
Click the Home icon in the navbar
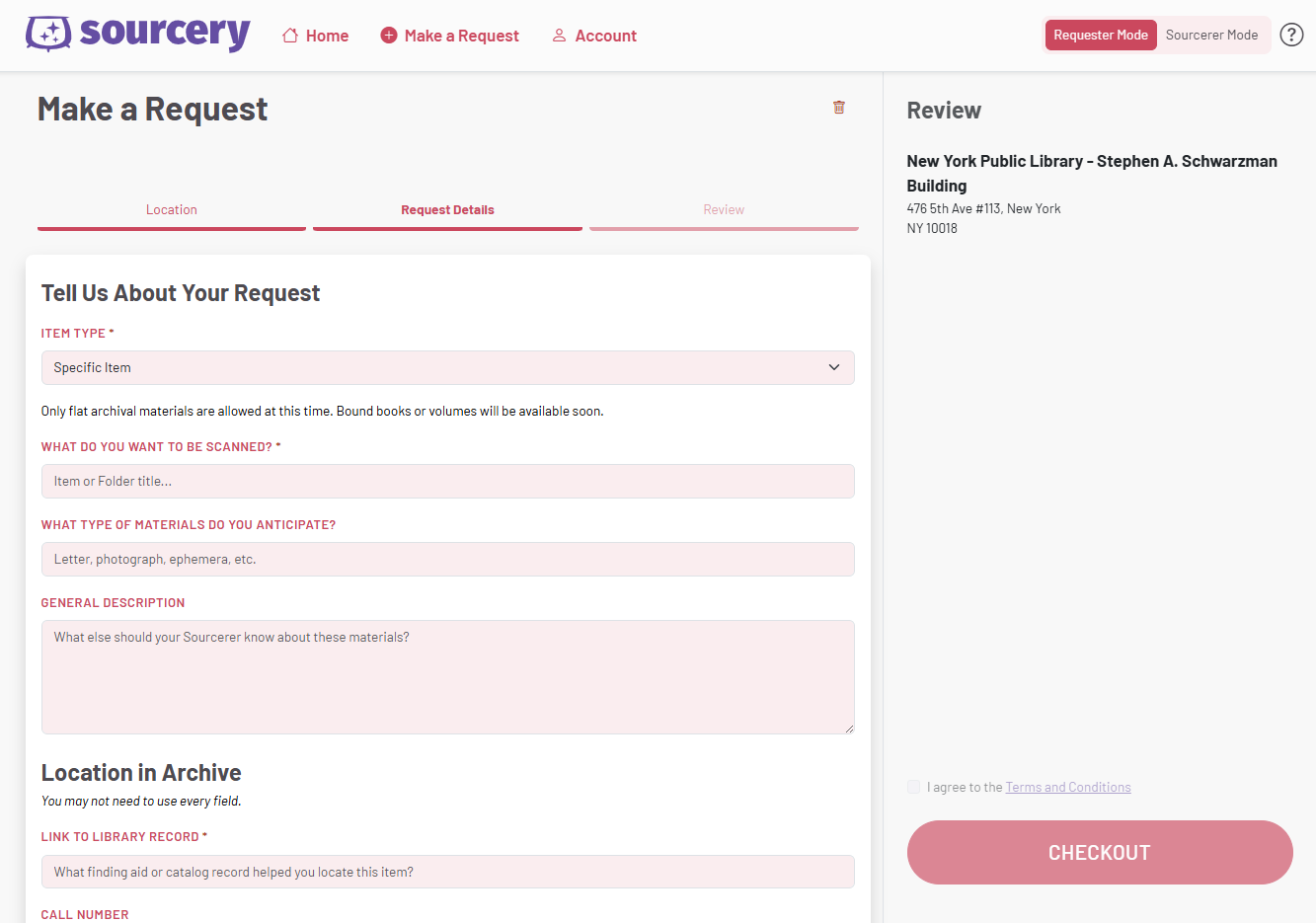(x=288, y=35)
